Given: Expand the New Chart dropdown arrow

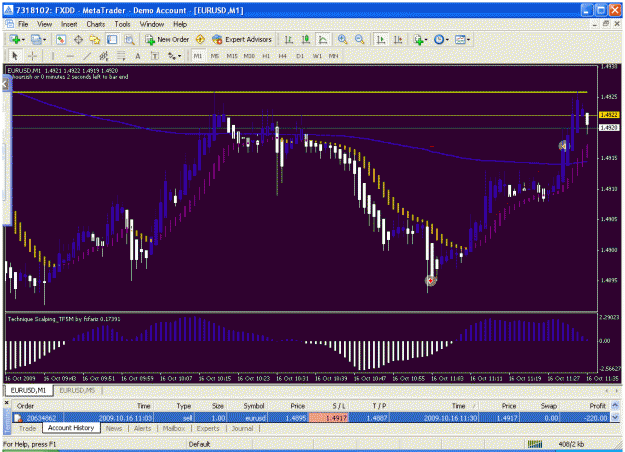Looking at the screenshot, I should click(23, 40).
